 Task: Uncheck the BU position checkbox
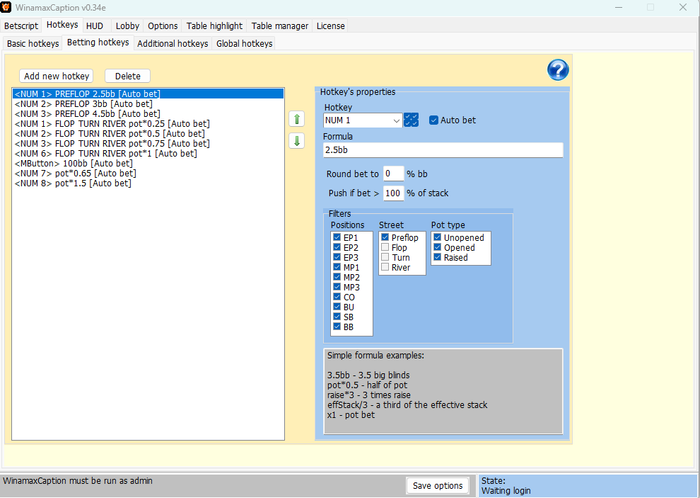pyautogui.click(x=337, y=307)
